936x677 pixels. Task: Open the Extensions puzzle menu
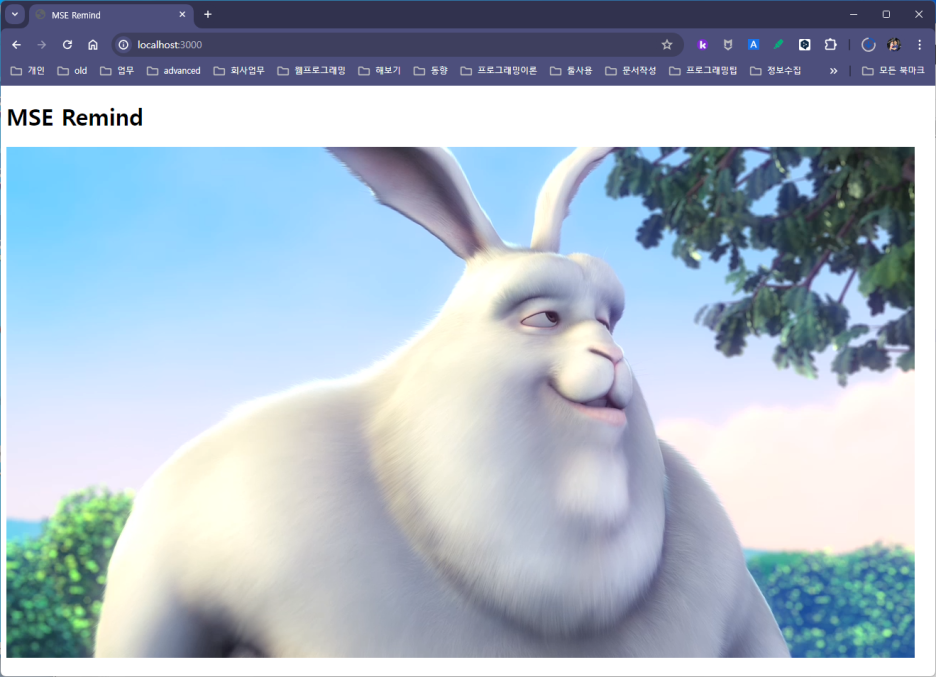click(x=830, y=45)
